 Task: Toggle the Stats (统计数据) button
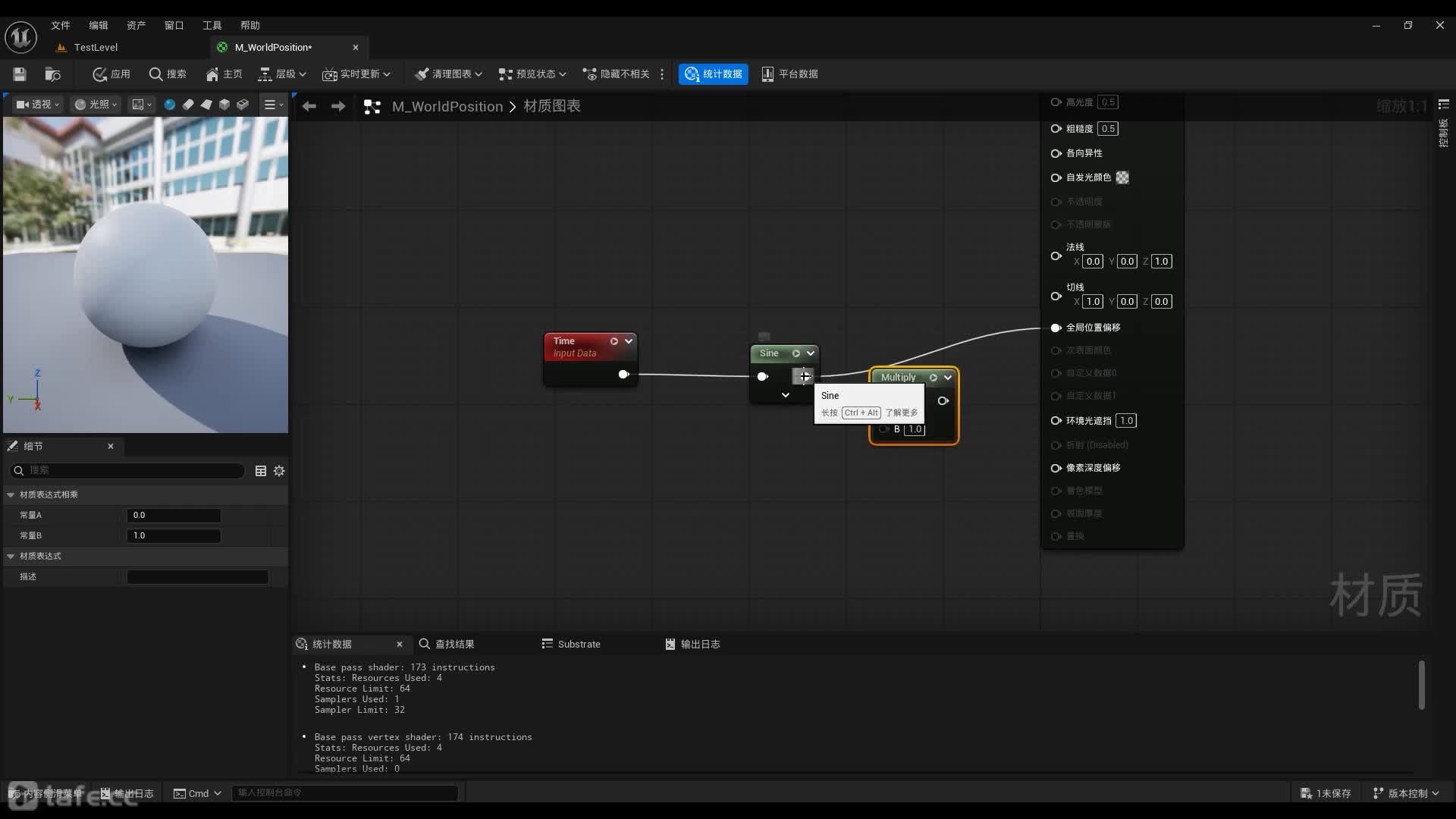coord(713,74)
